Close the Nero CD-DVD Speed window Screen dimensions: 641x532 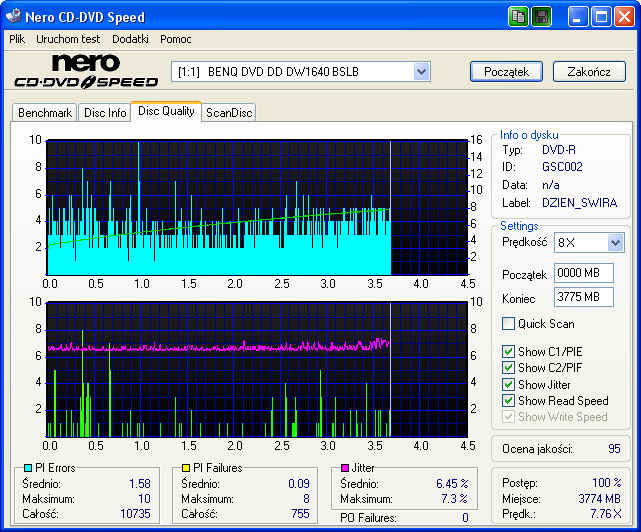[625, 17]
